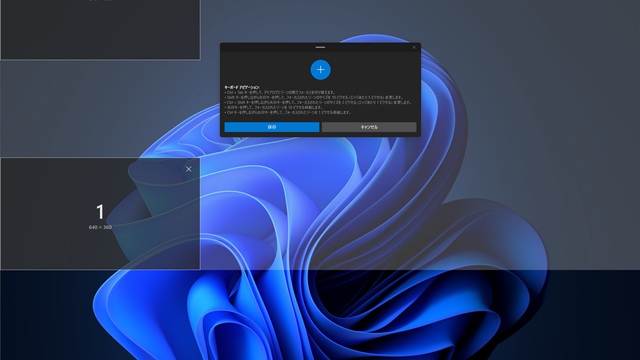Select the right edge of zone 1
Viewport: 640px width, 360px height.
click(200, 213)
